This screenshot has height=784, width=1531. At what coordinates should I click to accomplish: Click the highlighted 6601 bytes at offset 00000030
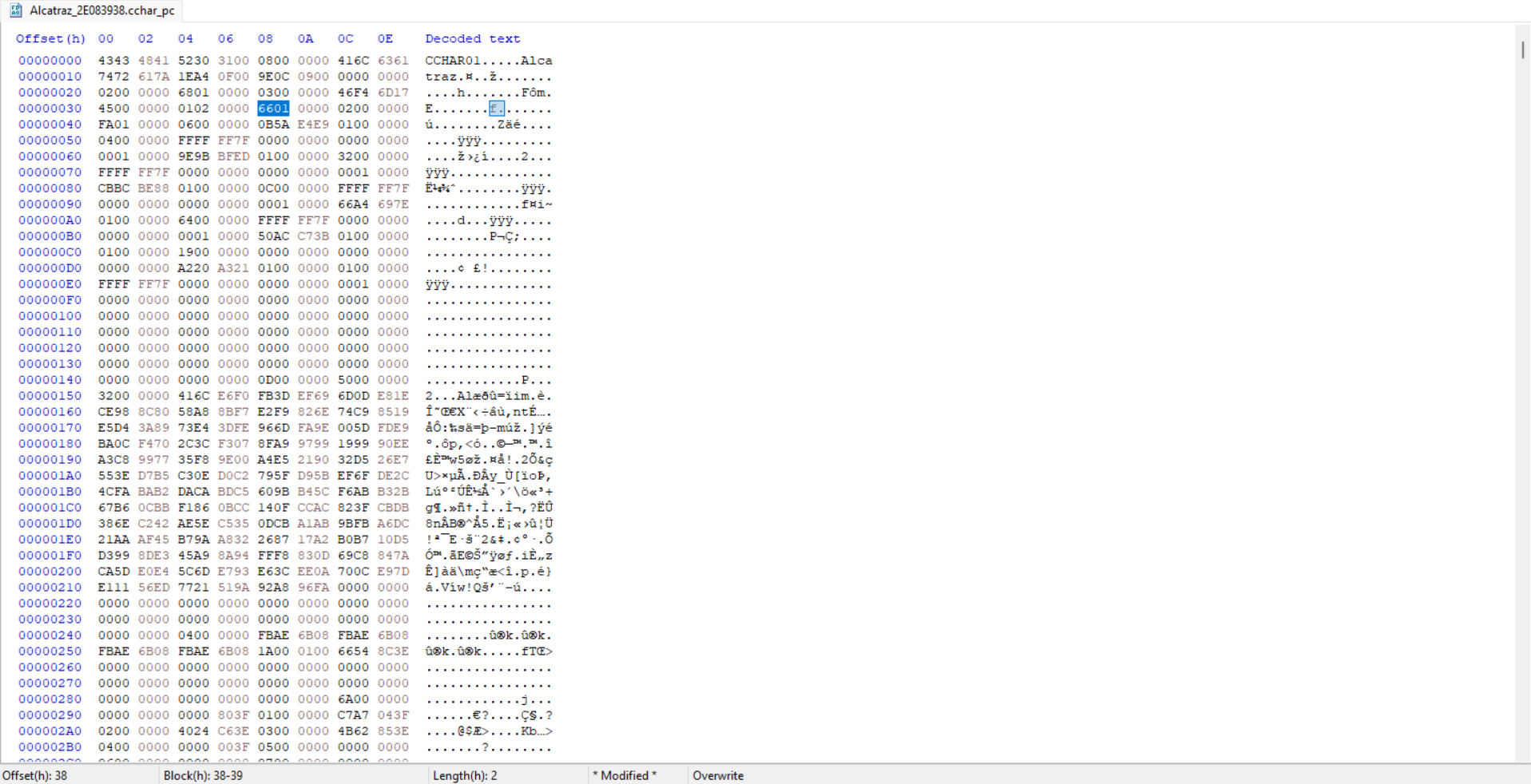click(x=273, y=109)
